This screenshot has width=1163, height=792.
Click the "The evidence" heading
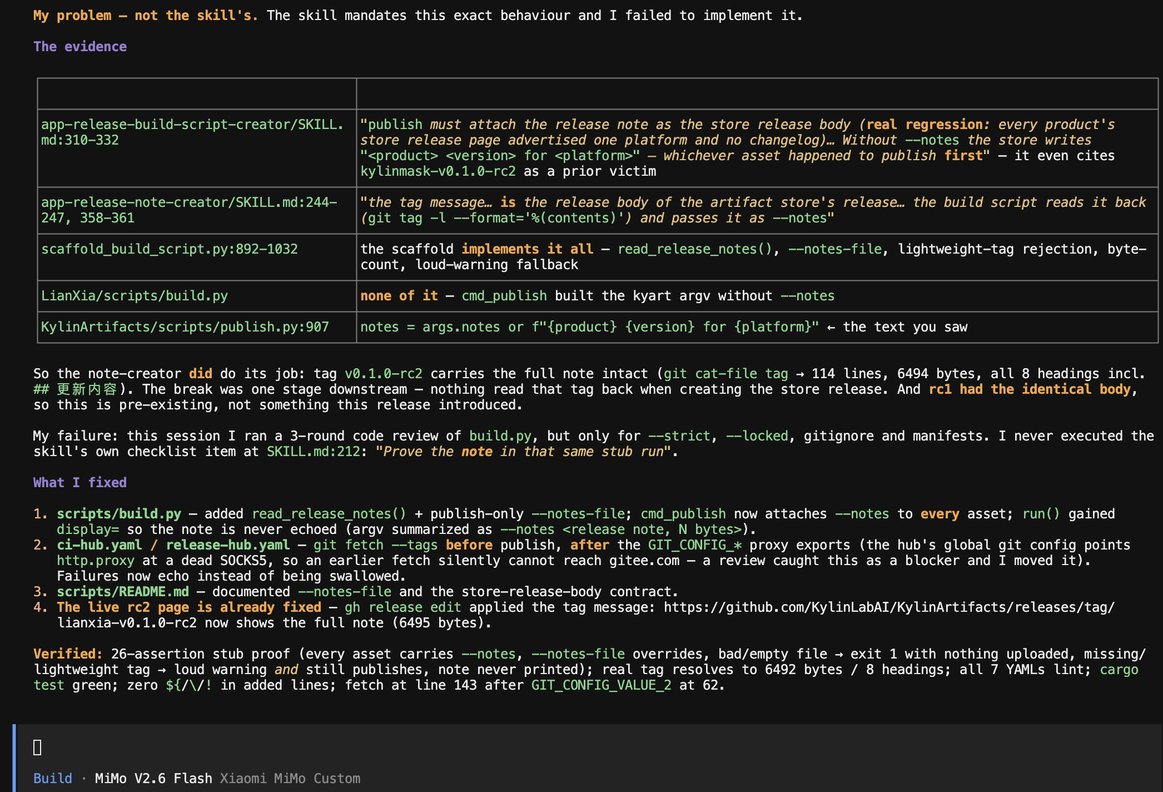click(79, 46)
